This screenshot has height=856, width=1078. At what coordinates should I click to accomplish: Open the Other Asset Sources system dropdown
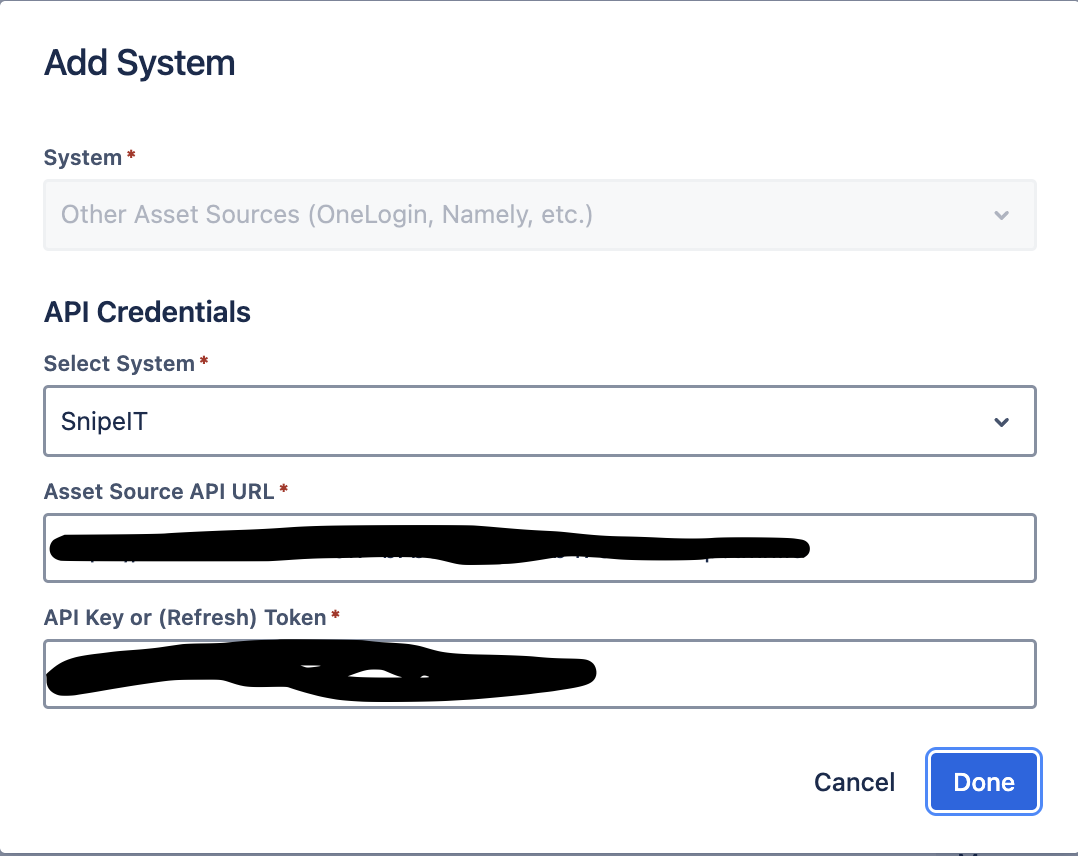pos(540,215)
